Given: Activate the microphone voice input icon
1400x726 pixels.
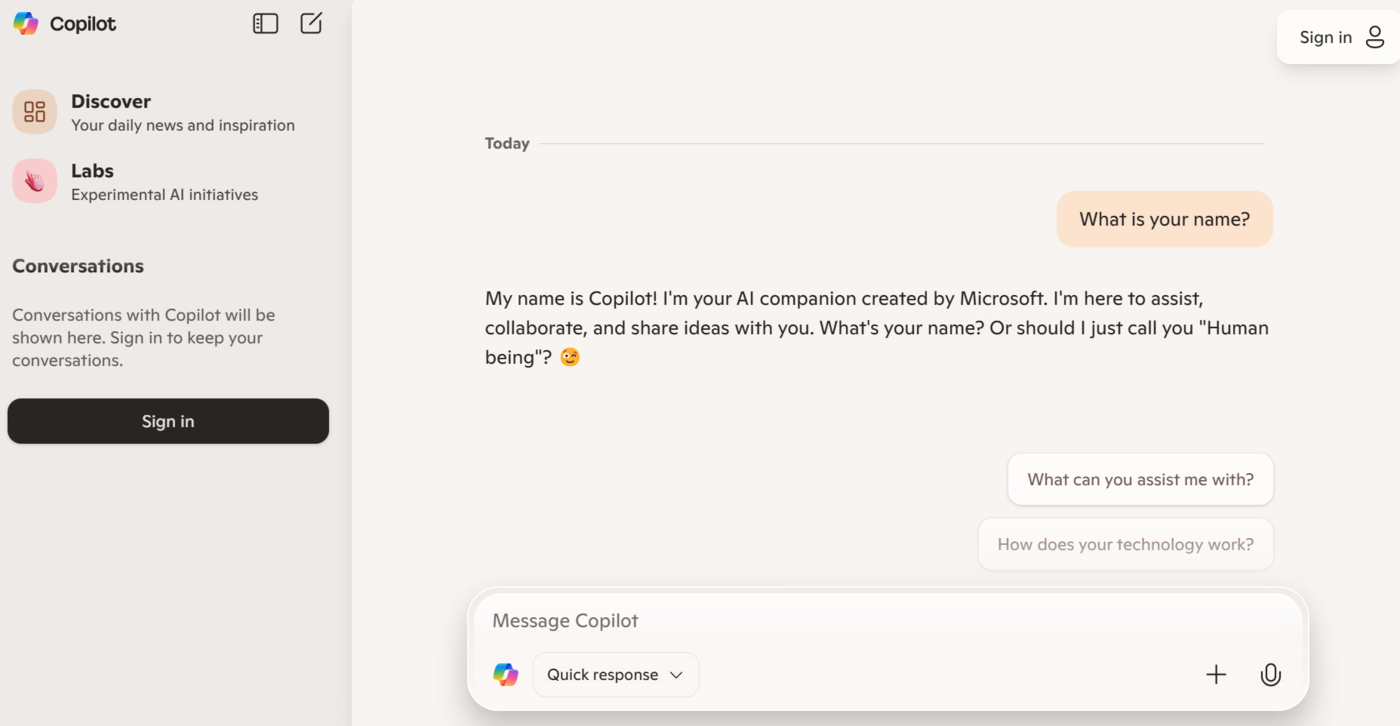Looking at the screenshot, I should [1270, 675].
